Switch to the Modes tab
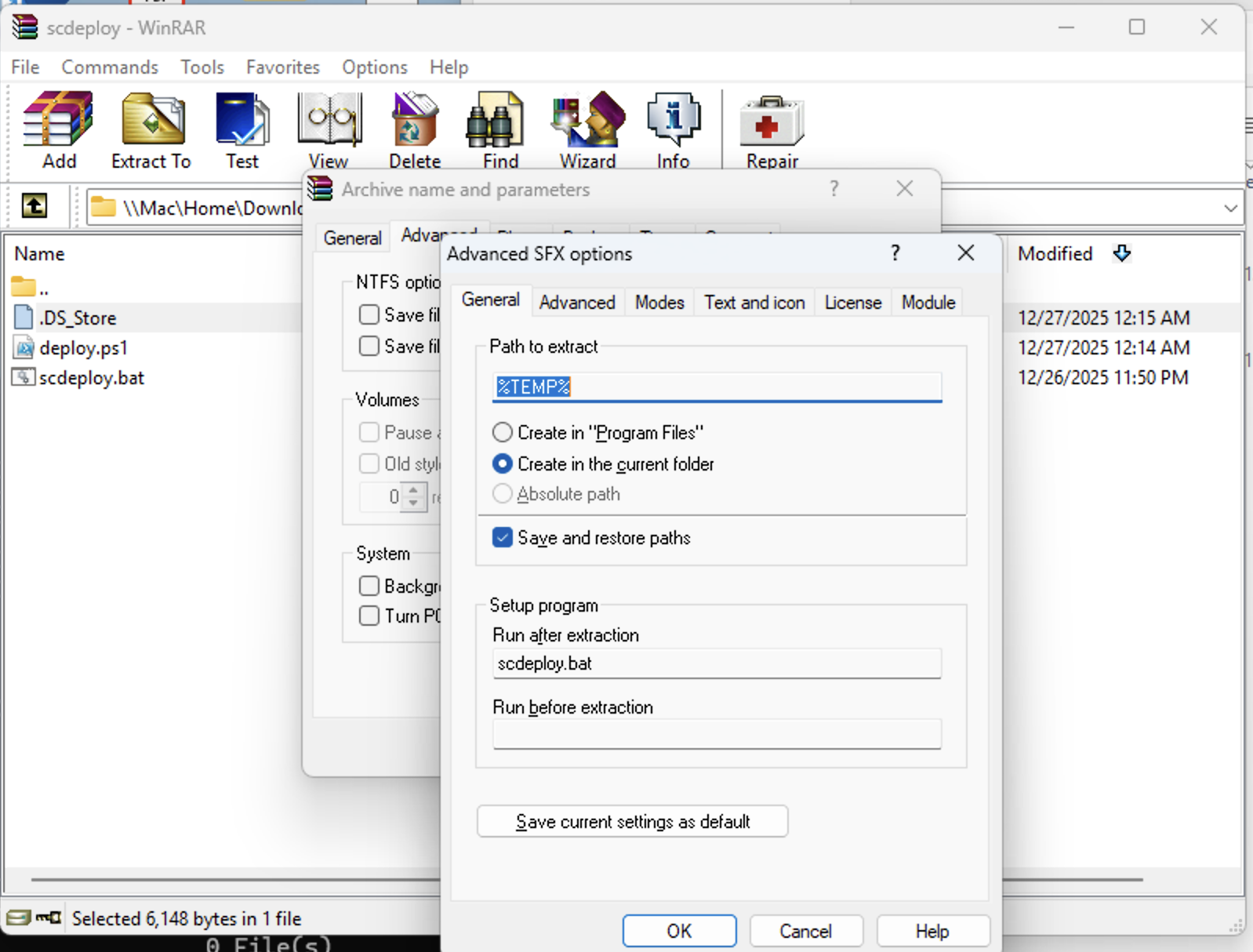 click(659, 303)
